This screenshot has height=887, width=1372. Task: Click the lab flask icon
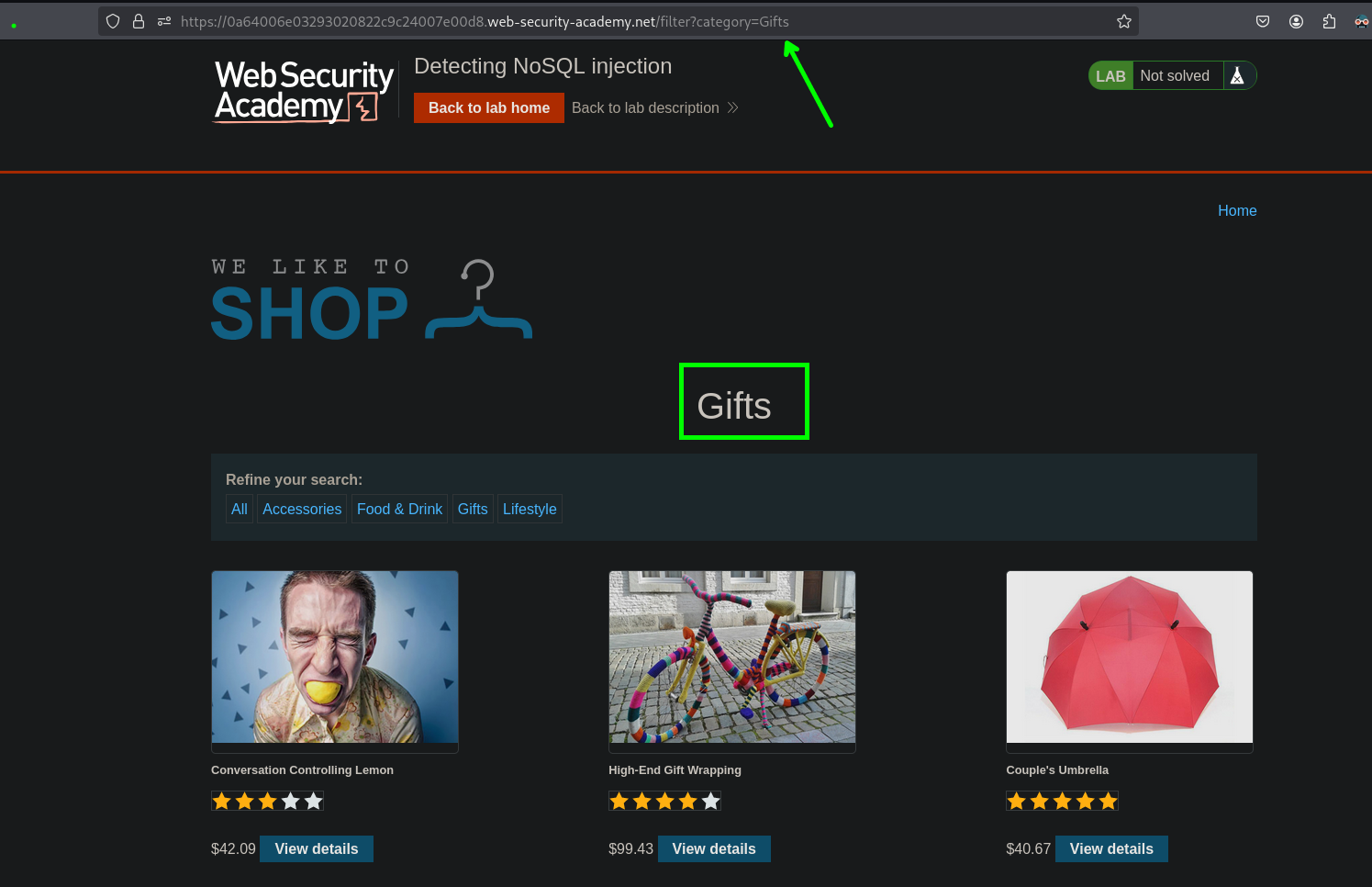[x=1237, y=76]
